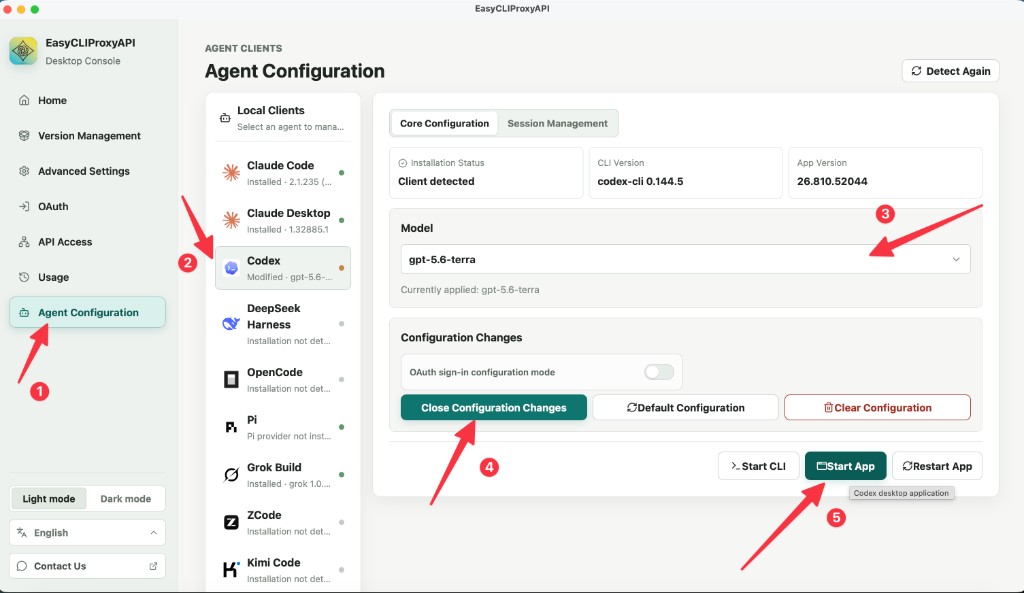
Task: Click Close Configuration Changes button
Action: (493, 408)
